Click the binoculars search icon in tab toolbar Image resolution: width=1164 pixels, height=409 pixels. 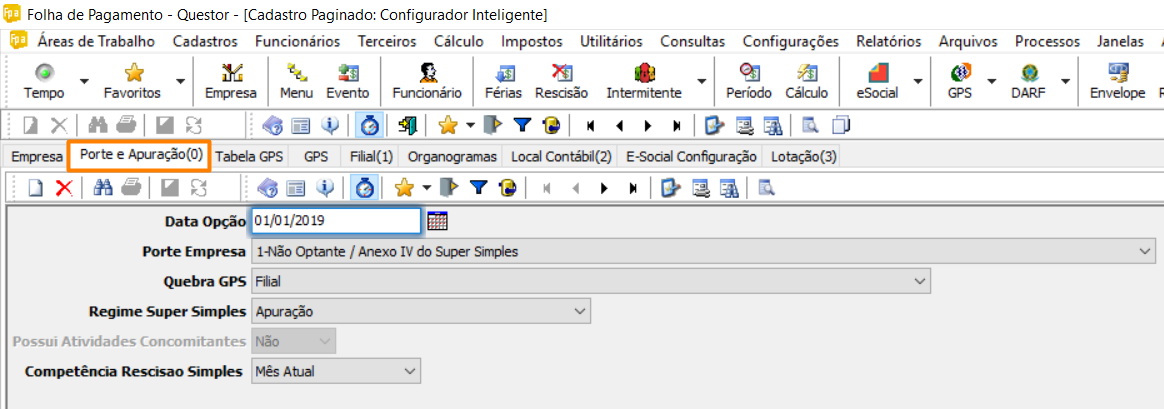tap(102, 188)
